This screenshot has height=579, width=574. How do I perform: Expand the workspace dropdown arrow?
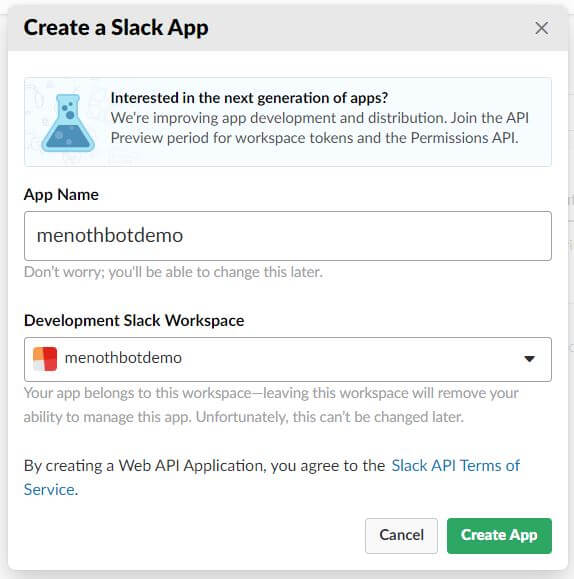(x=529, y=359)
